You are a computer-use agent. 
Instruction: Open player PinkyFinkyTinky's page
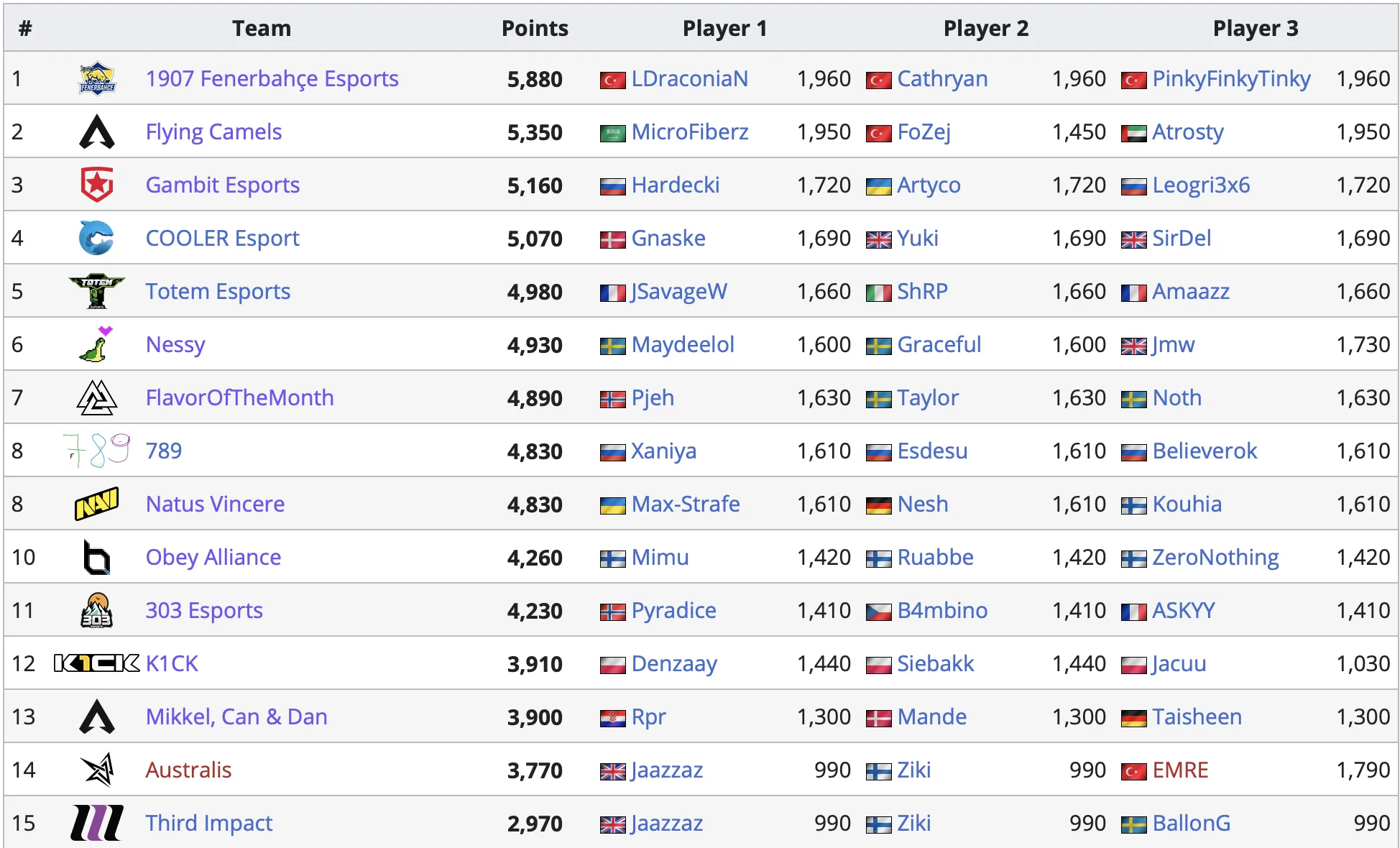point(1231,79)
